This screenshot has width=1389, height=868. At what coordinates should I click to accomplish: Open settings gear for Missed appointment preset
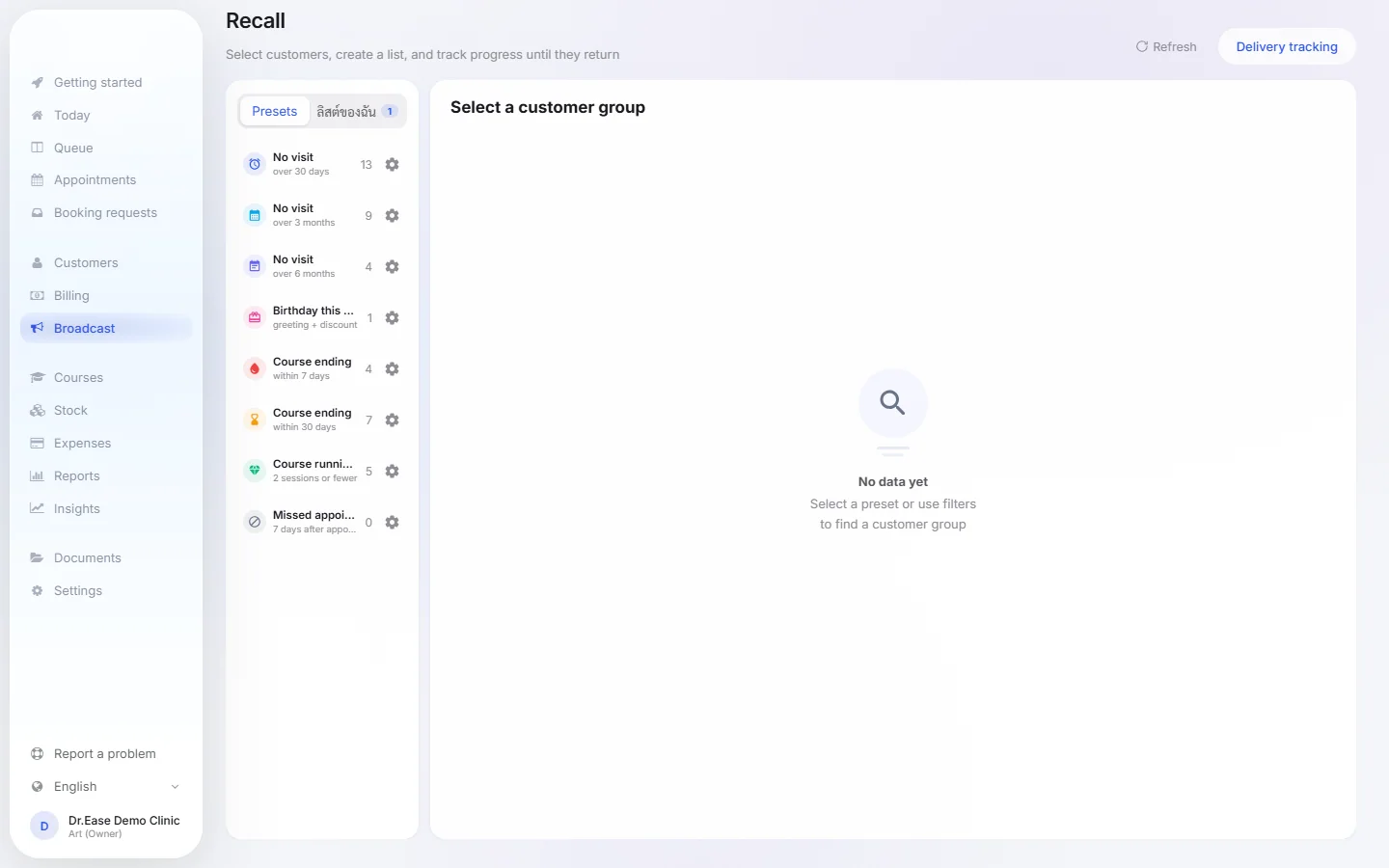point(392,523)
